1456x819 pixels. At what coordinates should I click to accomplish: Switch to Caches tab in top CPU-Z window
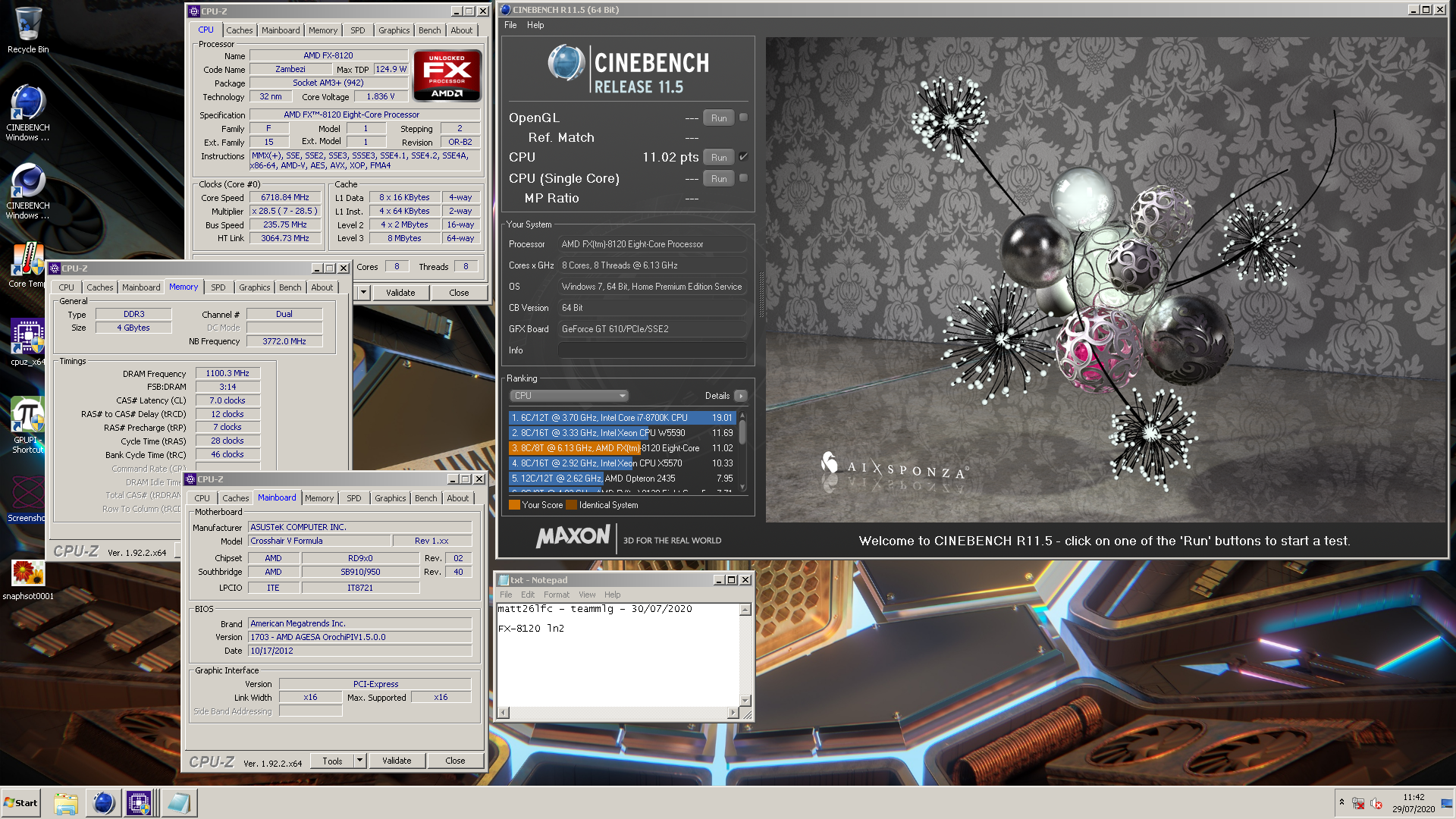(x=239, y=30)
